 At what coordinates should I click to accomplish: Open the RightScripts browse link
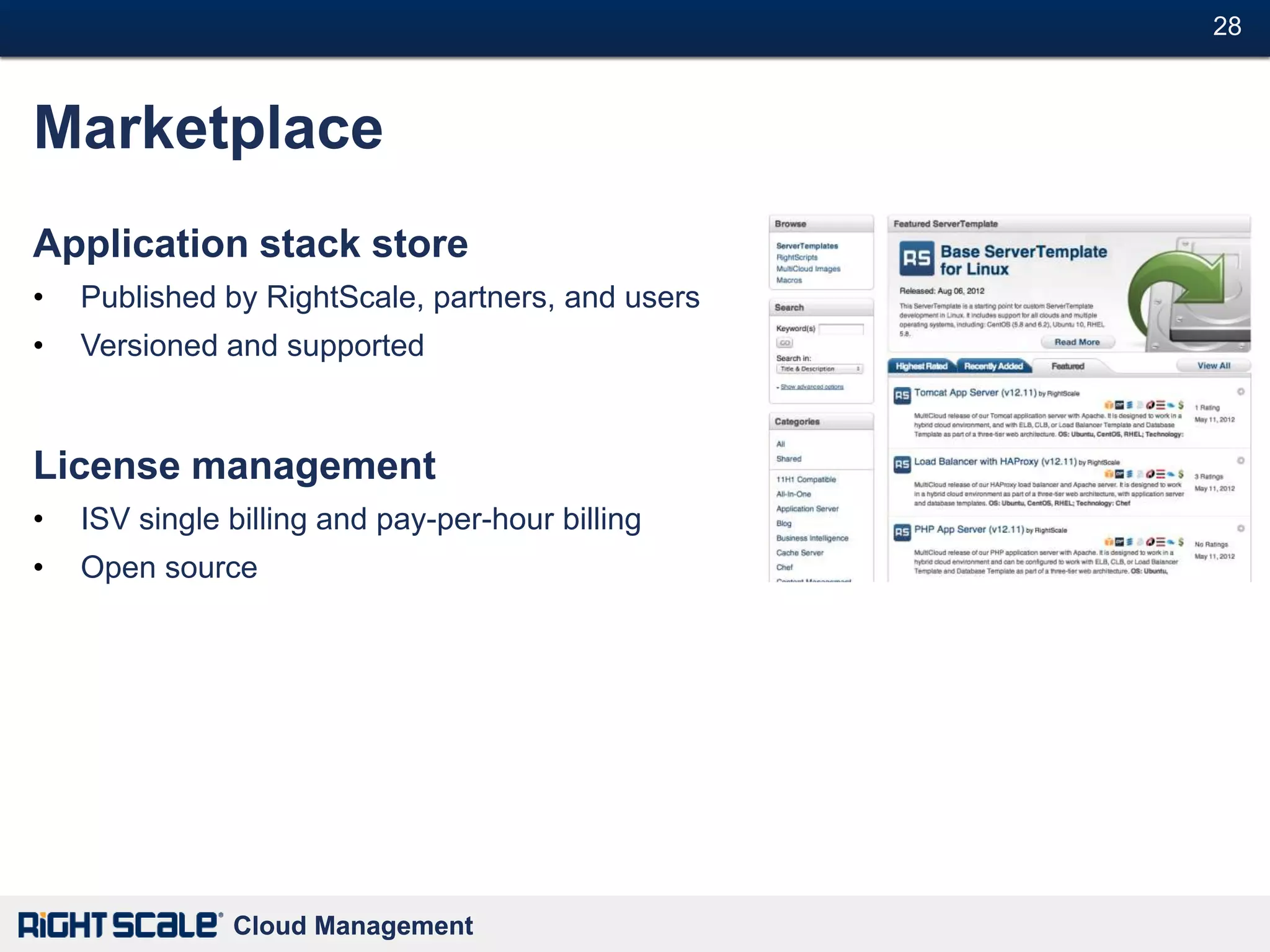coord(797,257)
